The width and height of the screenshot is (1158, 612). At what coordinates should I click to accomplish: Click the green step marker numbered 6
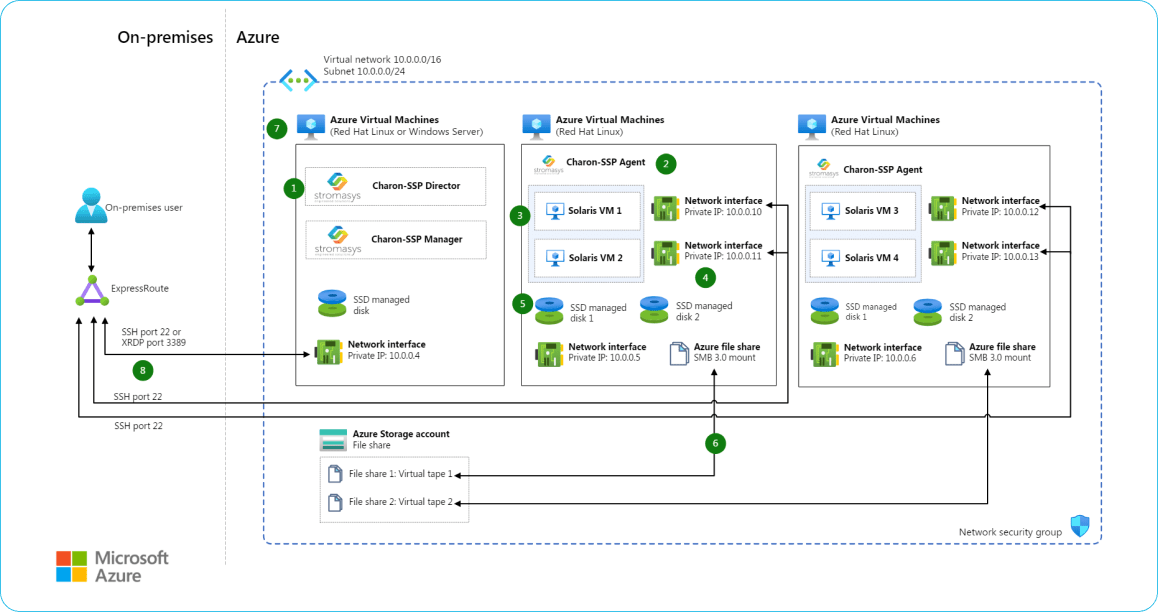pos(714,441)
